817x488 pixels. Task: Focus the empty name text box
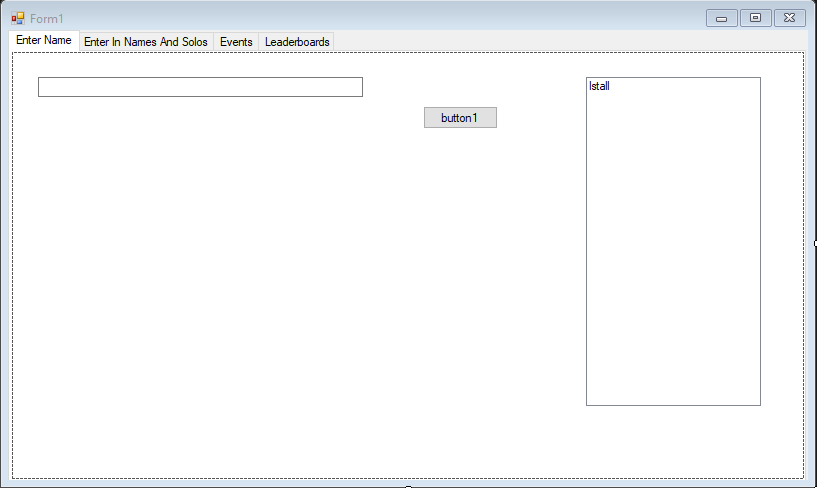(200, 87)
